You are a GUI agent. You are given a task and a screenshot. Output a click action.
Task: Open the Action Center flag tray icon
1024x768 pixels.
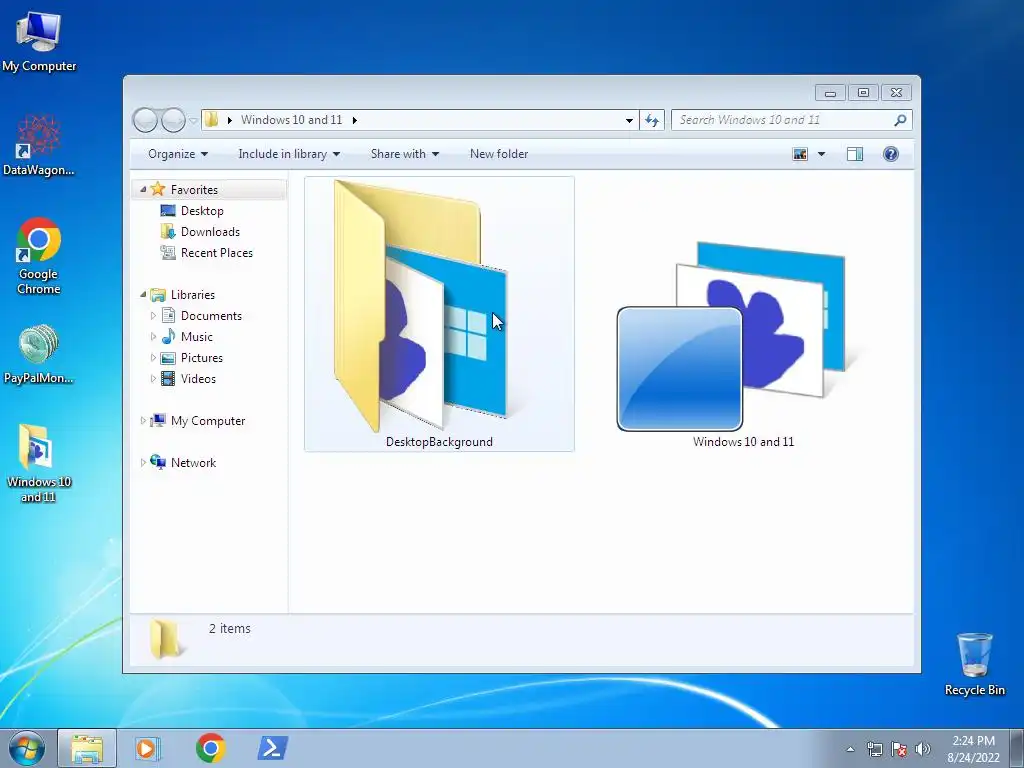click(899, 749)
